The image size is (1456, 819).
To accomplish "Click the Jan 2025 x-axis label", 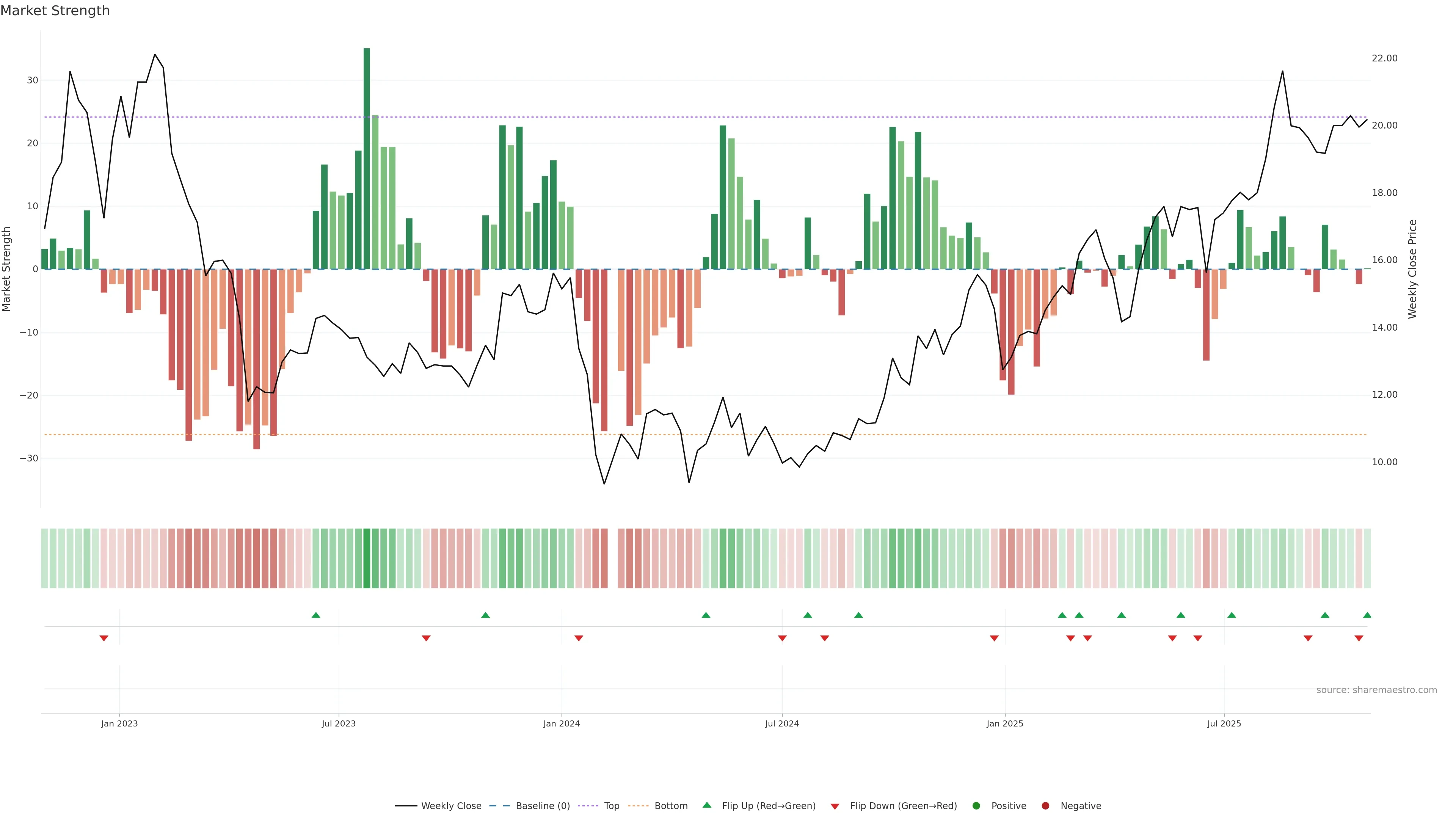I will (x=1004, y=723).
